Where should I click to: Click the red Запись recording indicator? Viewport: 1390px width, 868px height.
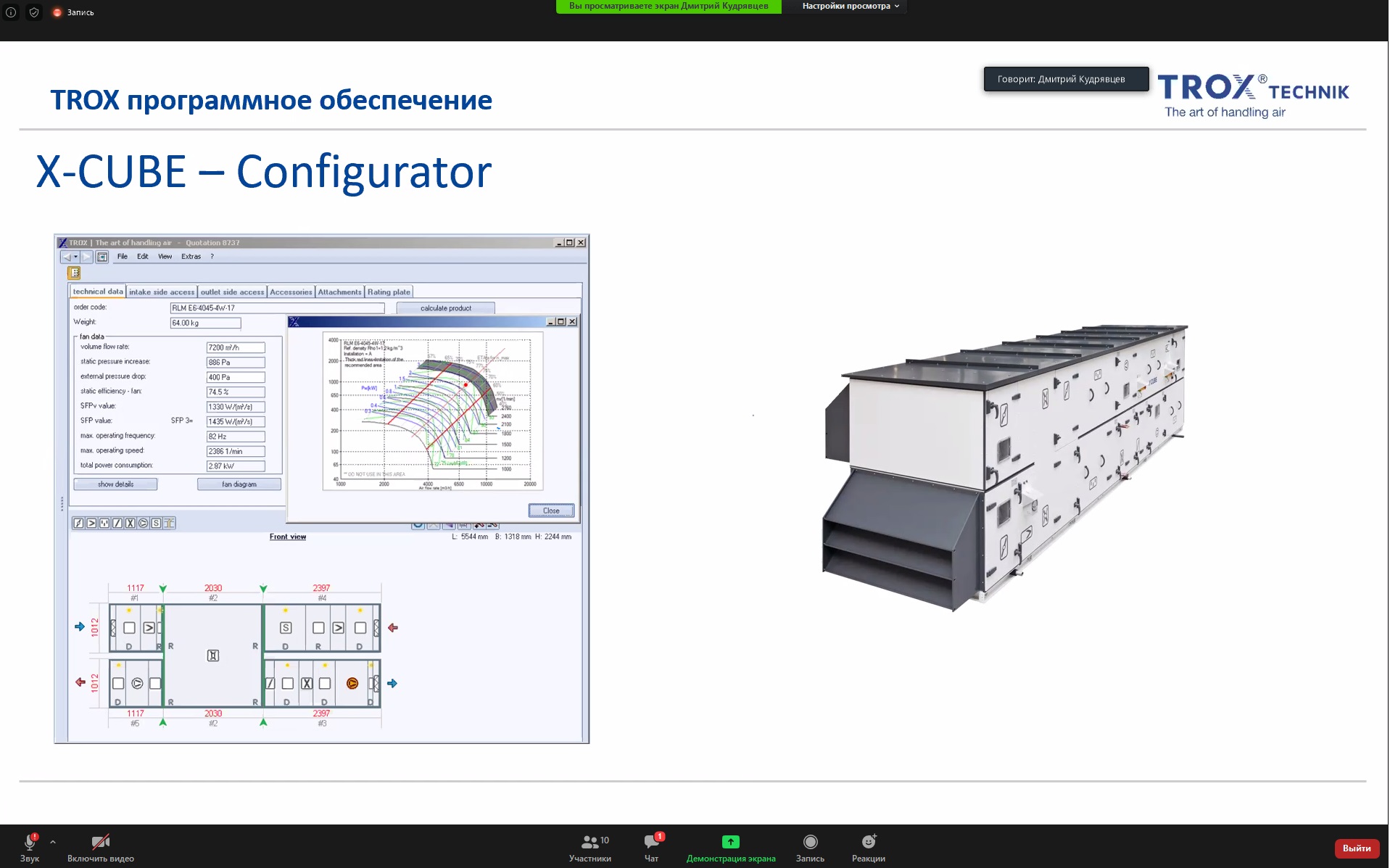point(73,12)
